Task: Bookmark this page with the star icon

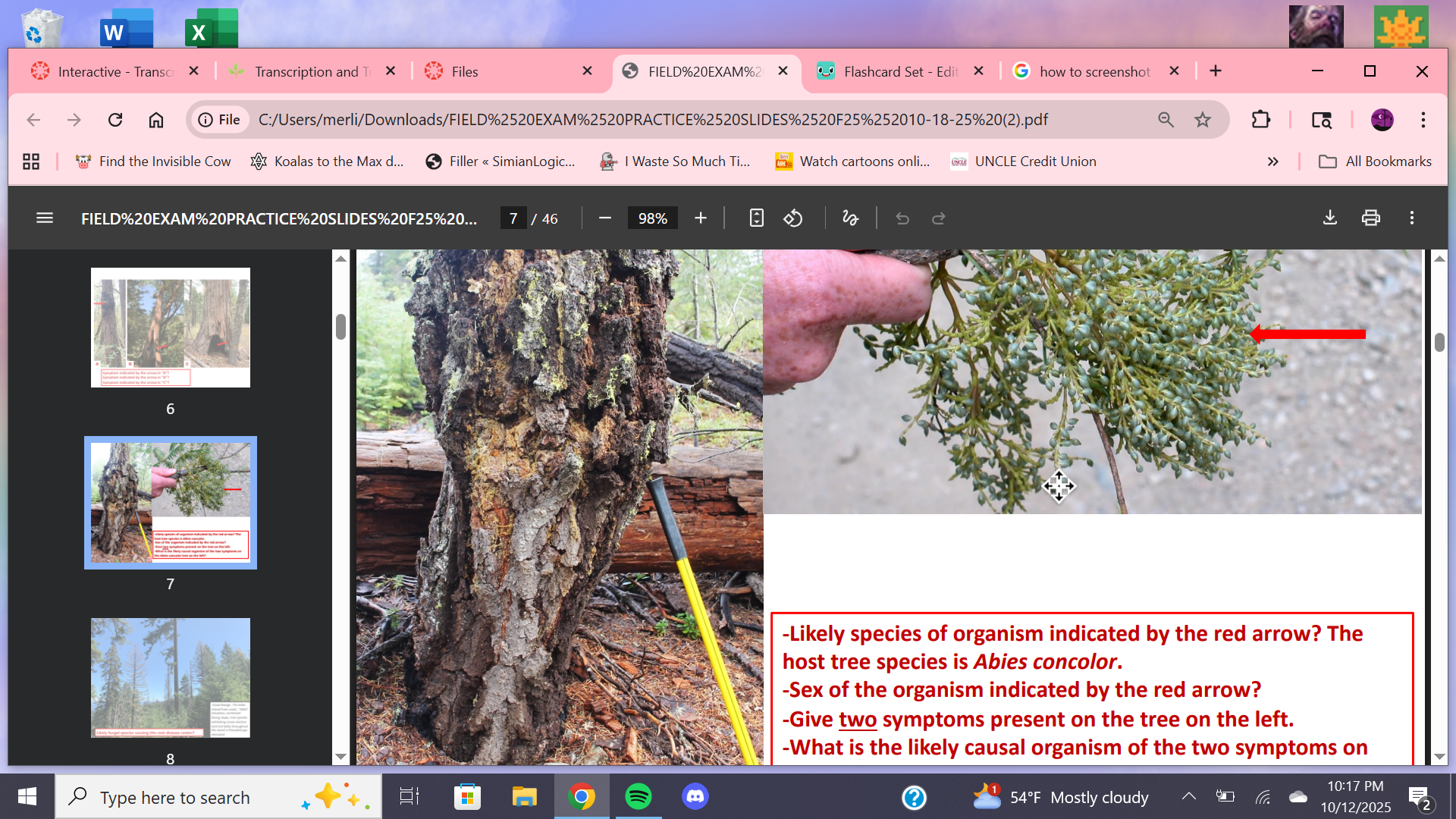Action: coord(1203,120)
